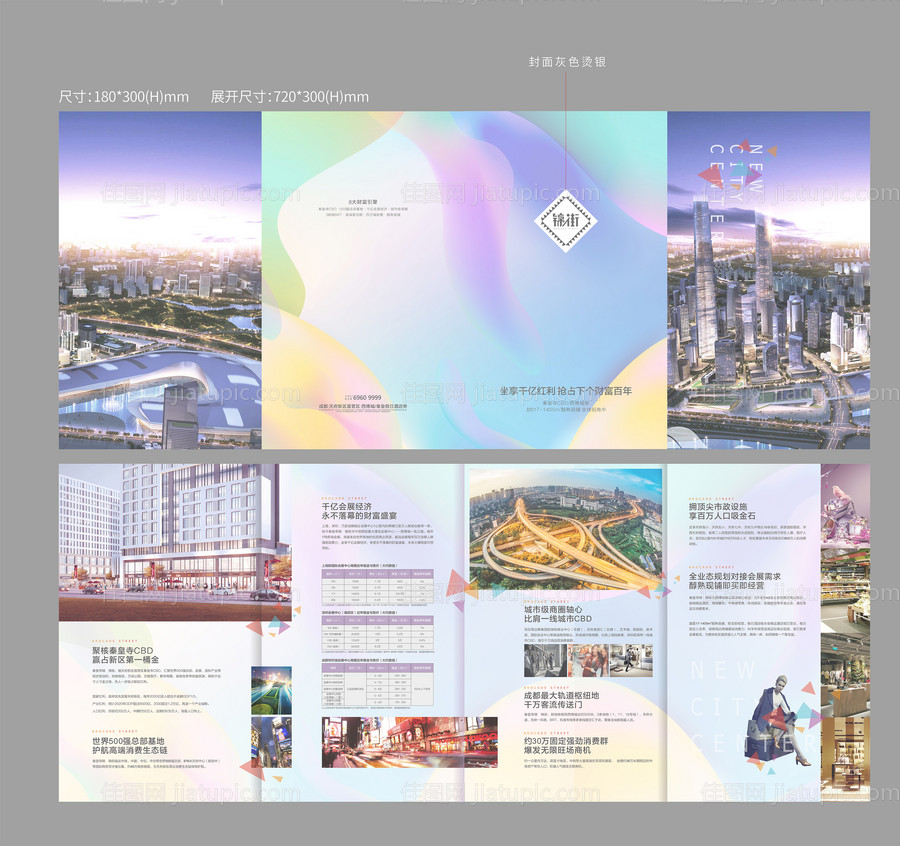Viewport: 900px width, 846px height.
Task: Click the 坐享千亿红利 cover slogan
Action: tap(566, 391)
